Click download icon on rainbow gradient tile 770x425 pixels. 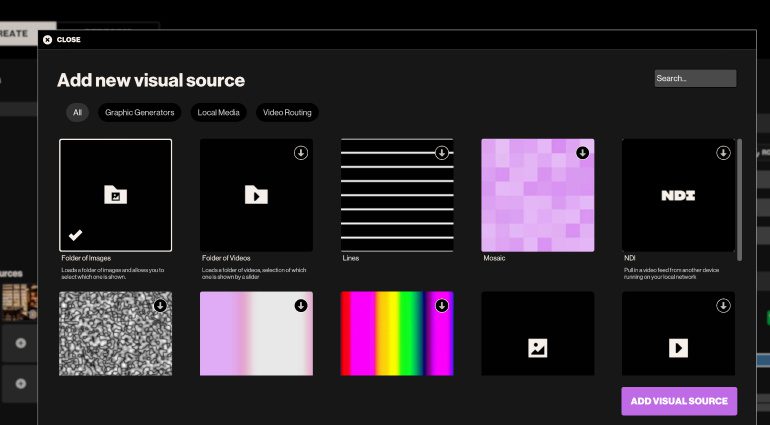(x=441, y=306)
